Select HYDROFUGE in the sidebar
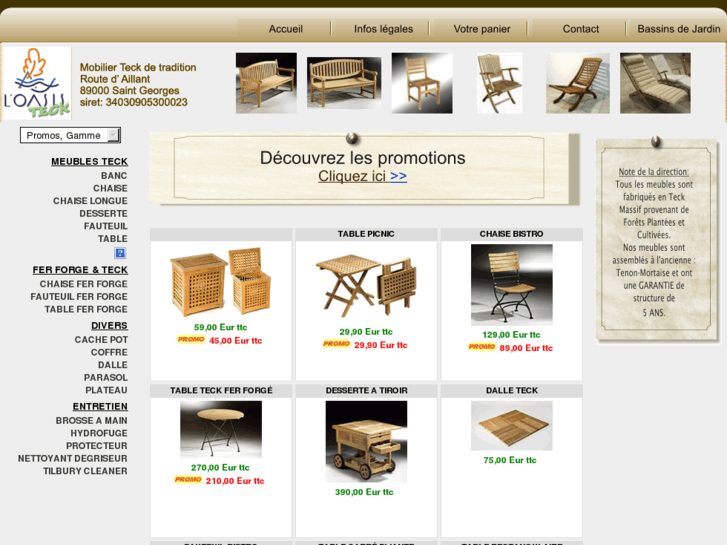Viewport: 727px width, 545px height. pyautogui.click(x=99, y=433)
